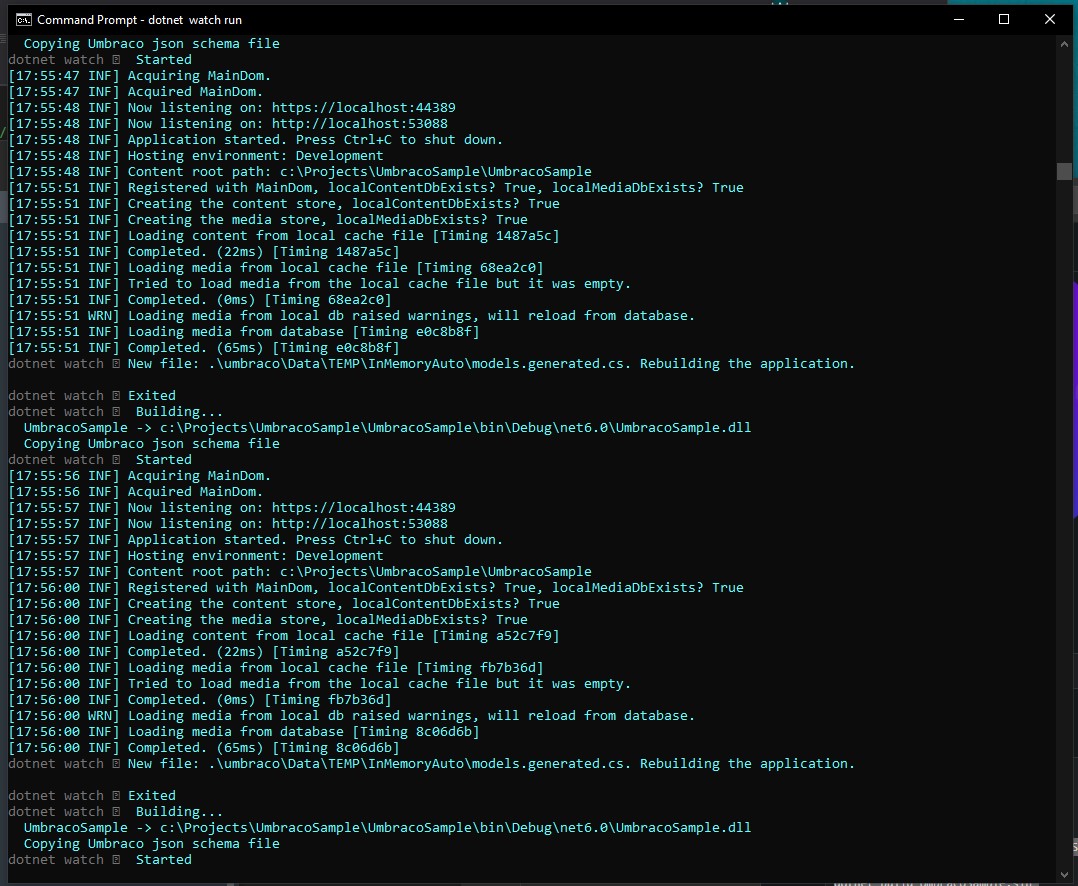1078x886 pixels.
Task: Click the scrollbar up arrow
Action: (x=1064, y=44)
